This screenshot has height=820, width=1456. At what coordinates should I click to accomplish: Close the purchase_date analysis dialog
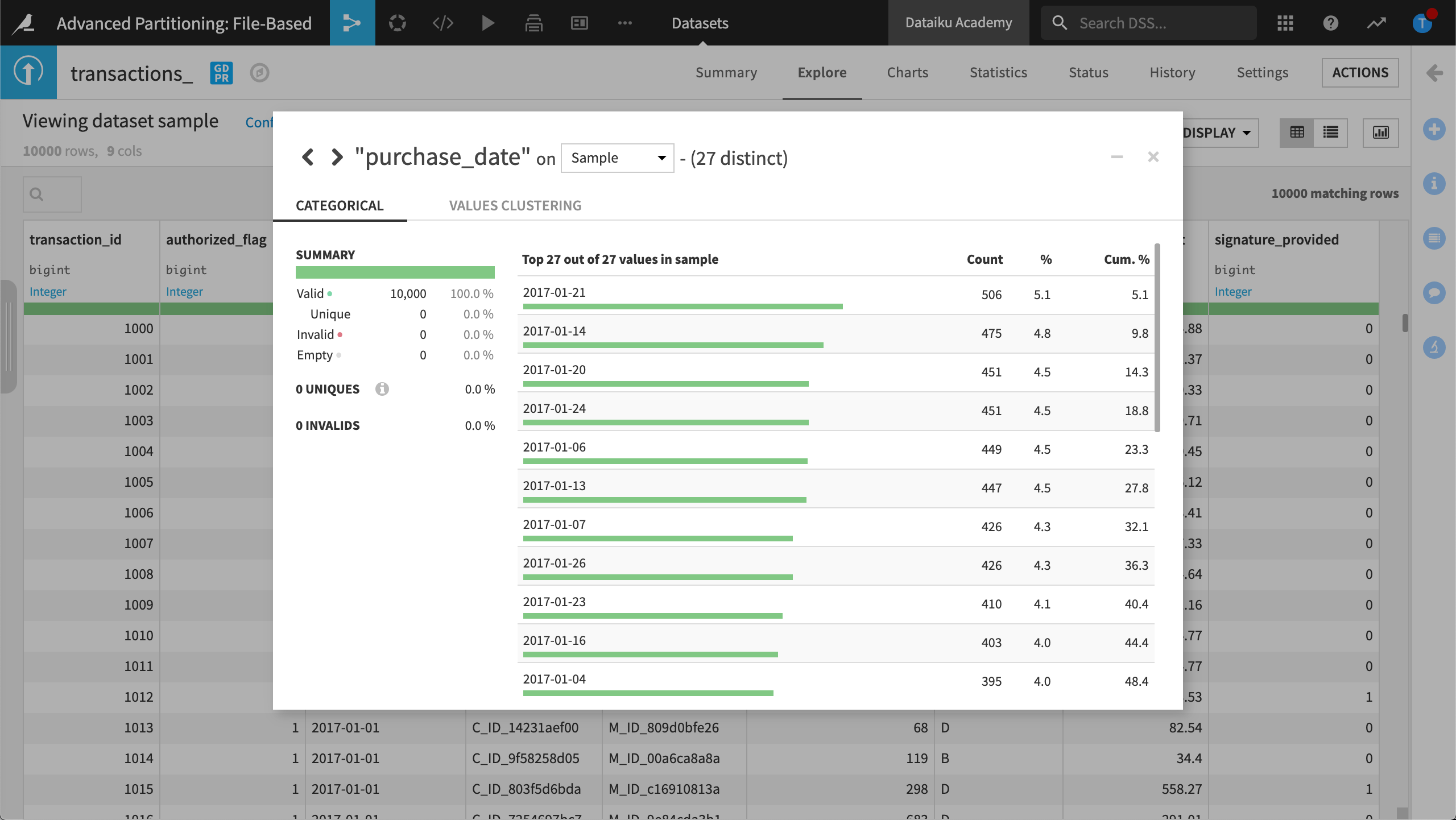[1153, 156]
